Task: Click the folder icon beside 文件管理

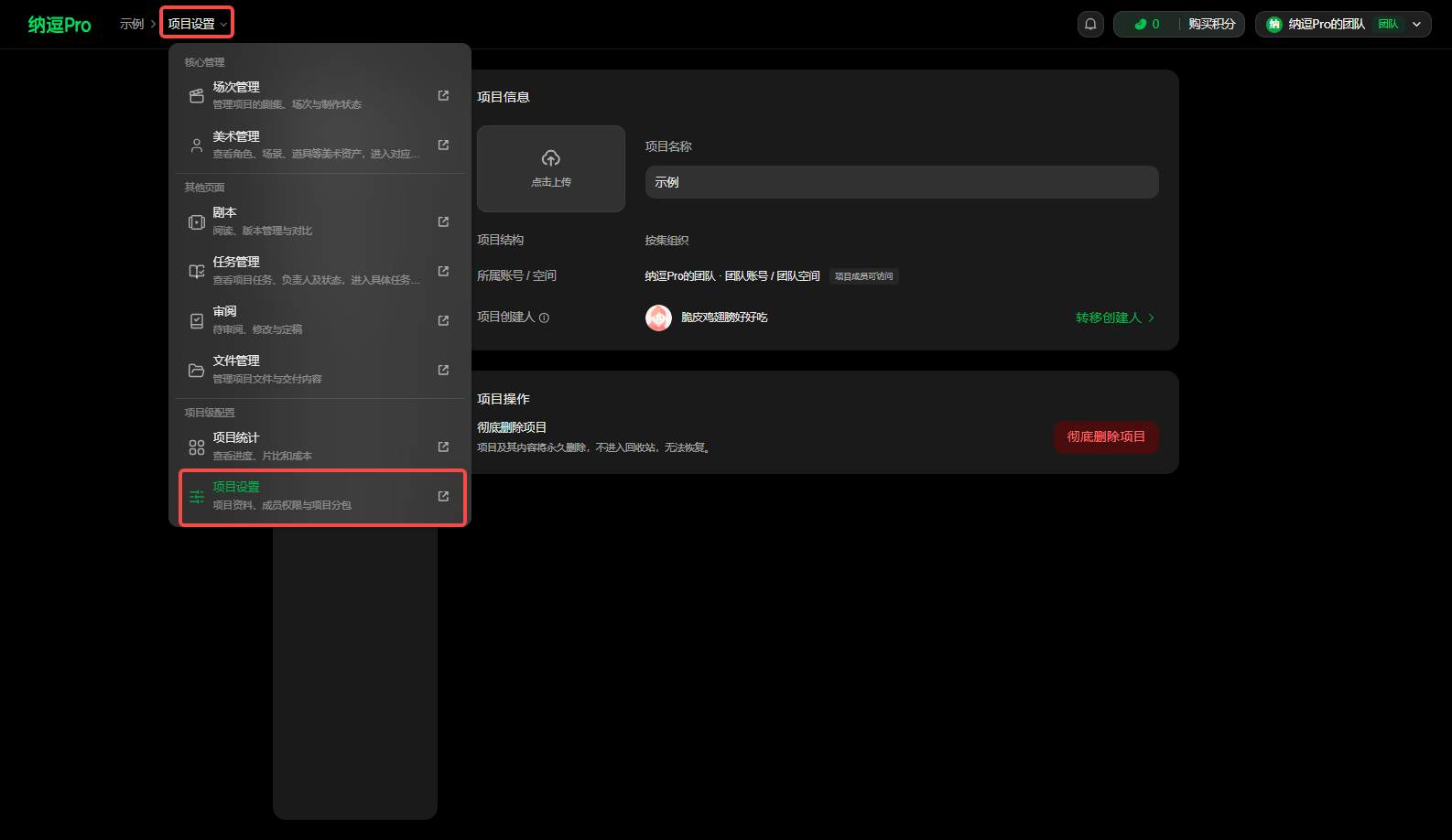Action: [x=196, y=370]
